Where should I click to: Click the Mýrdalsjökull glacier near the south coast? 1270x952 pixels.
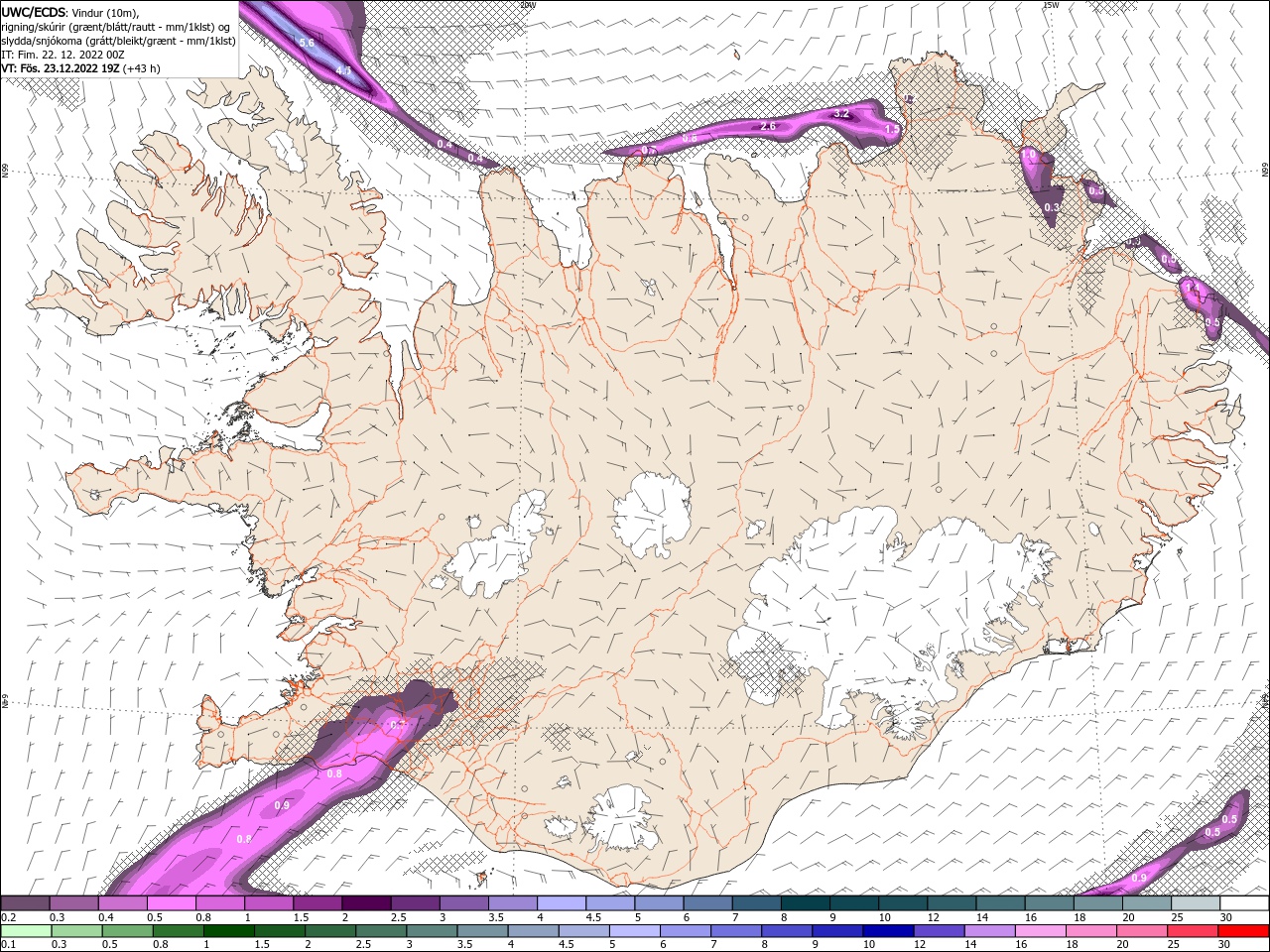tap(620, 818)
